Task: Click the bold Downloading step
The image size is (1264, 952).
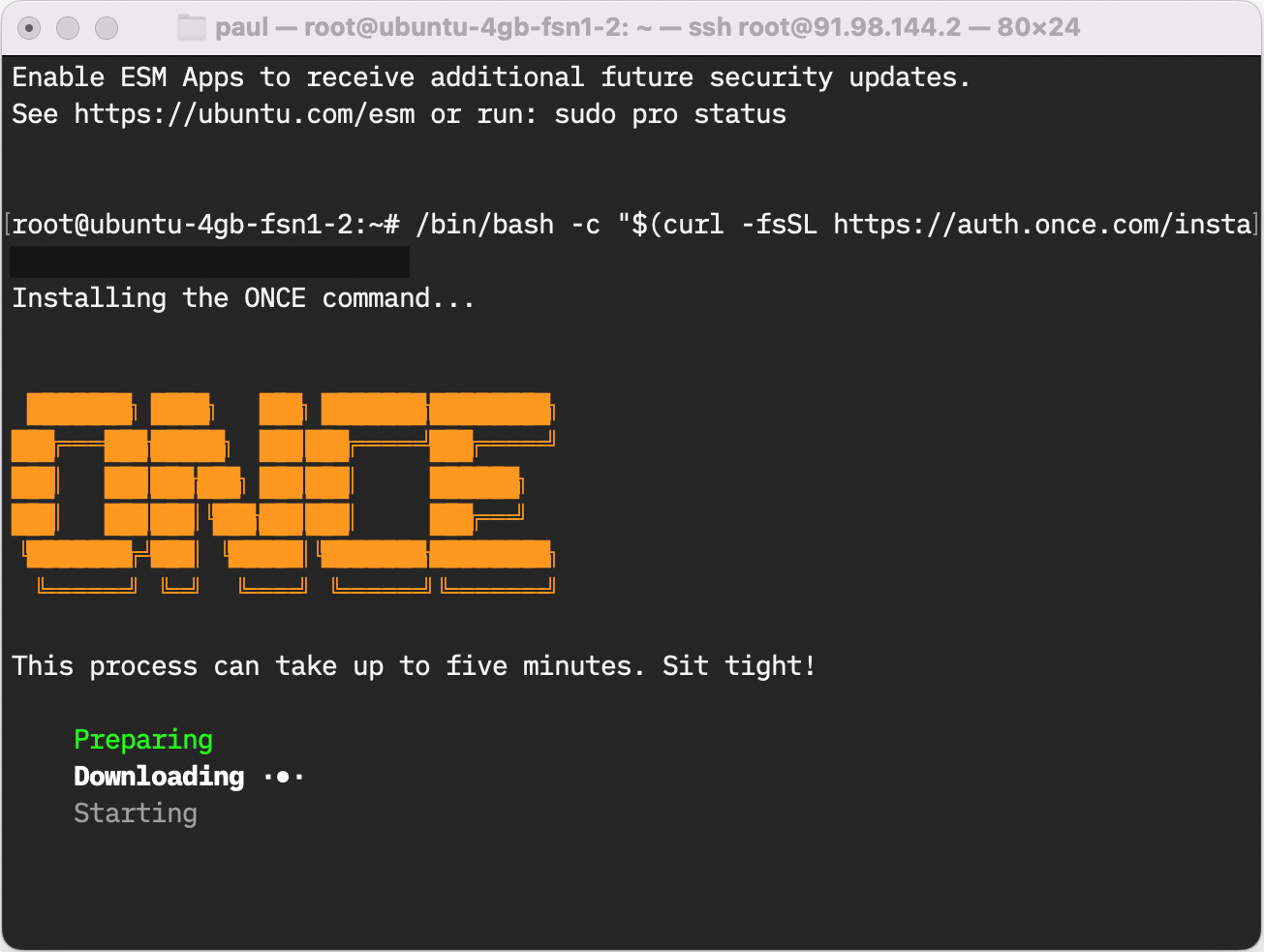Action: pos(159,777)
